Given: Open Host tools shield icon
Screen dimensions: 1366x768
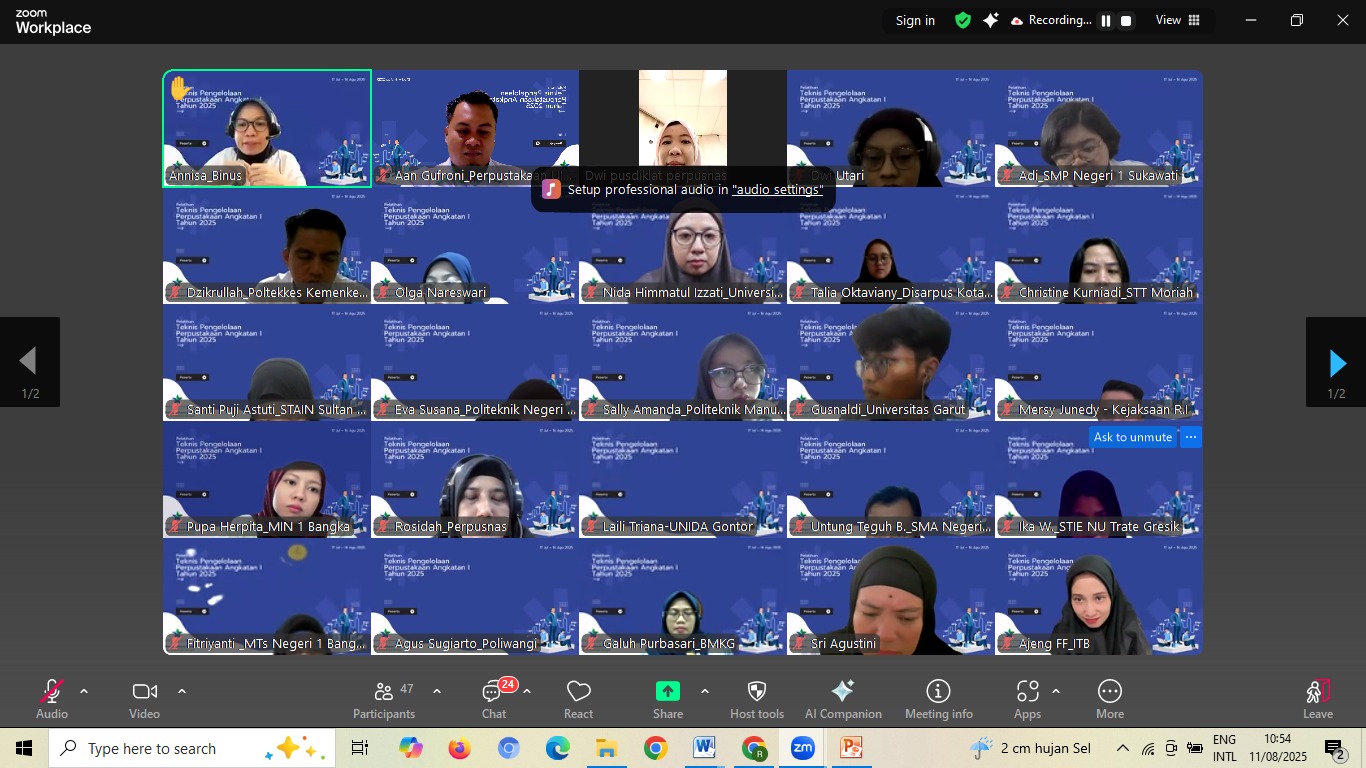Looking at the screenshot, I should pyautogui.click(x=757, y=699).
